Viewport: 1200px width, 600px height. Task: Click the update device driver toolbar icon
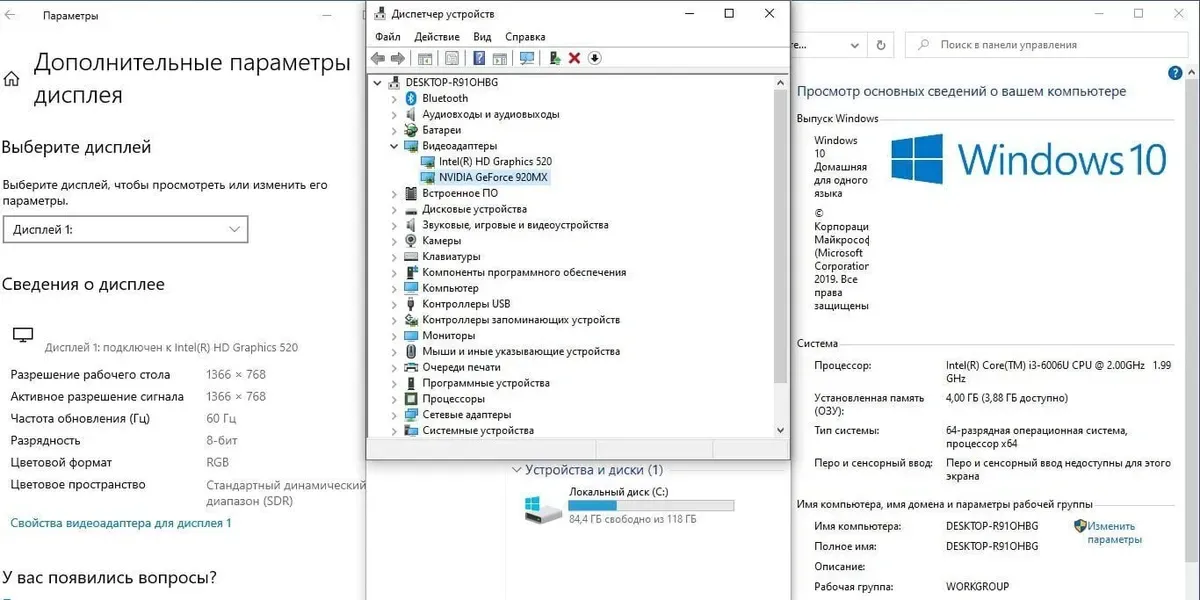point(554,58)
